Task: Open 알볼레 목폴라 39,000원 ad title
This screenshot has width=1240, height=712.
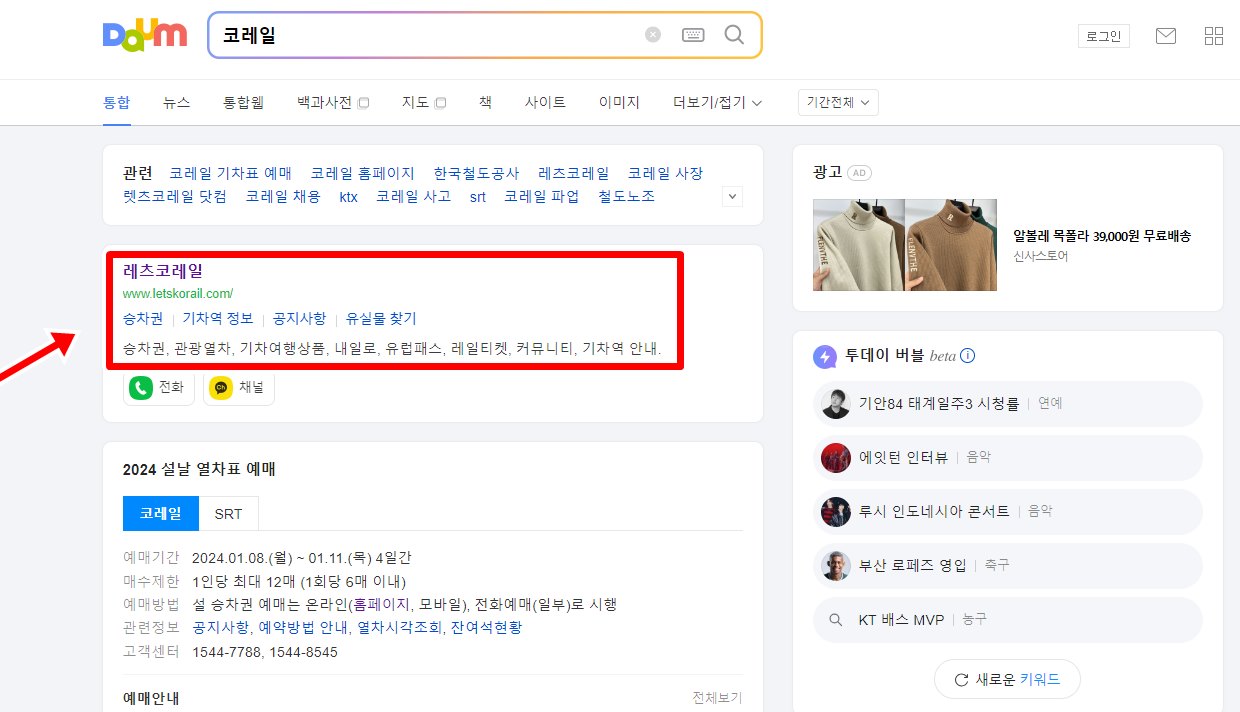Action: (x=1102, y=236)
